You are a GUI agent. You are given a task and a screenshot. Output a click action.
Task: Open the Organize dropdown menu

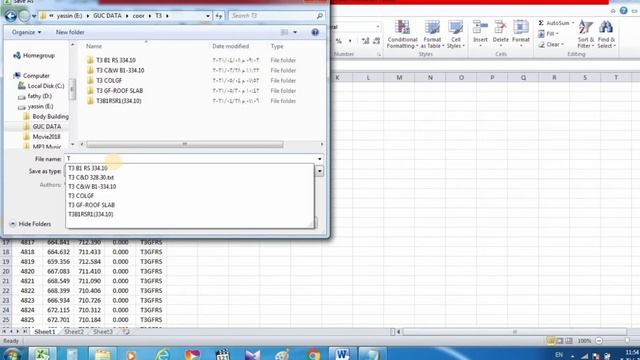26,32
